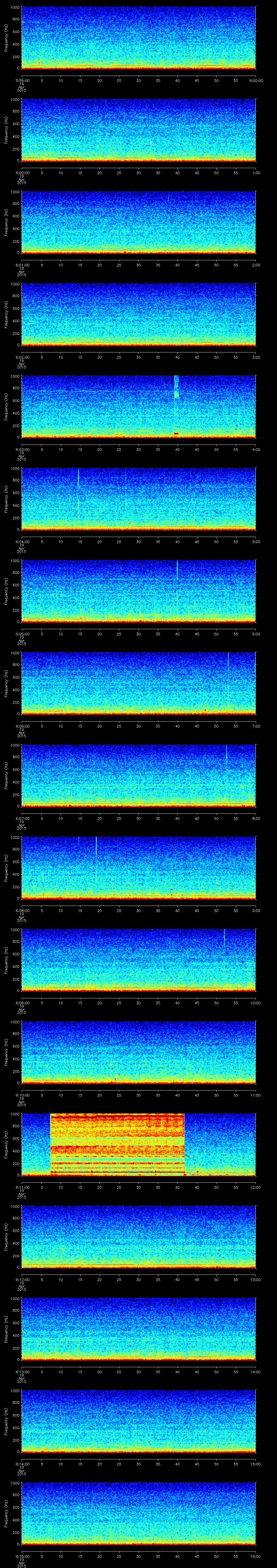
Task: Click the spectrogram panel starting at 6:13:00
Action: point(138,1329)
